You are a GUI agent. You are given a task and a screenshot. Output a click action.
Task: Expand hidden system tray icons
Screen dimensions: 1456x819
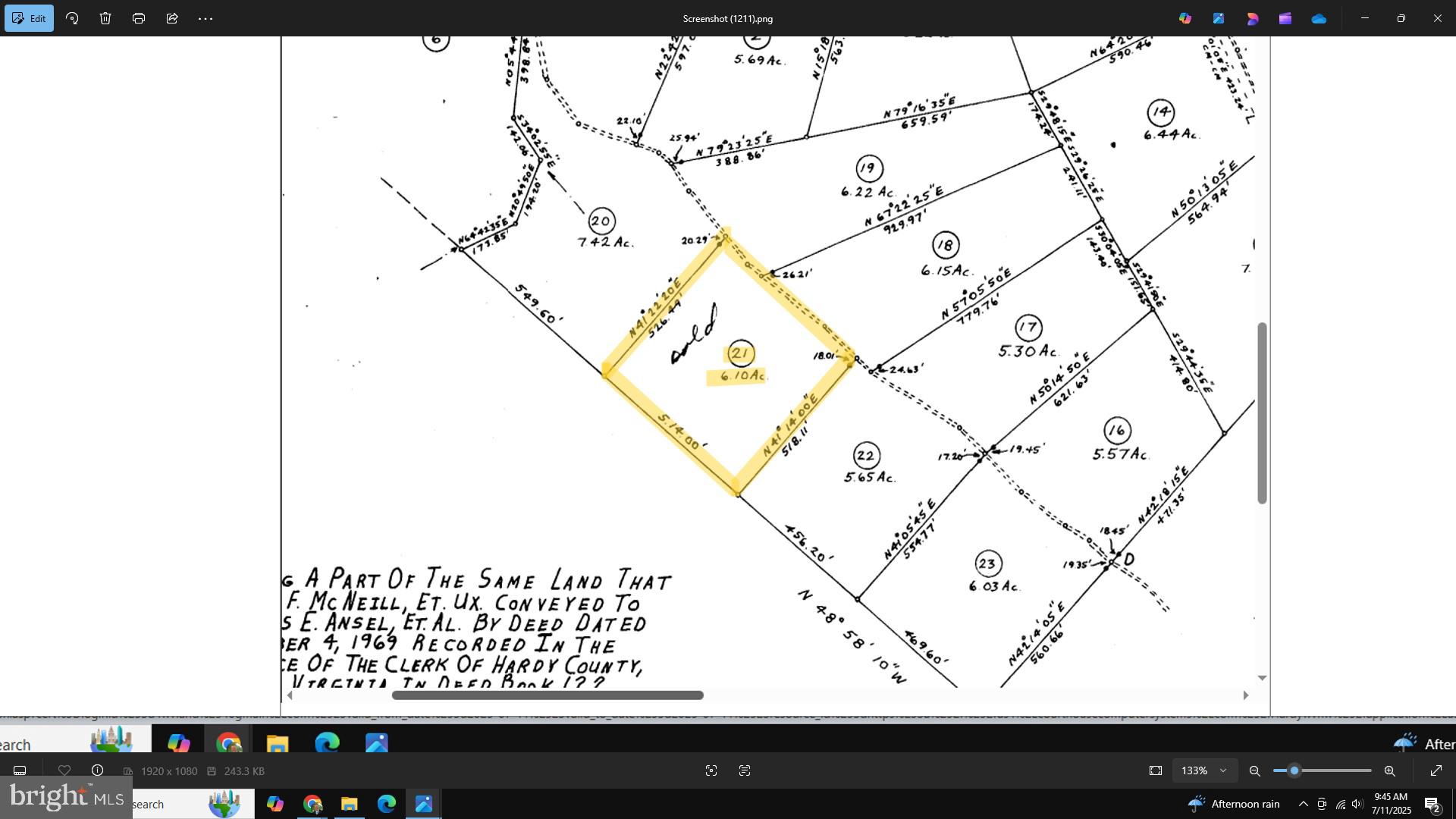[1303, 804]
